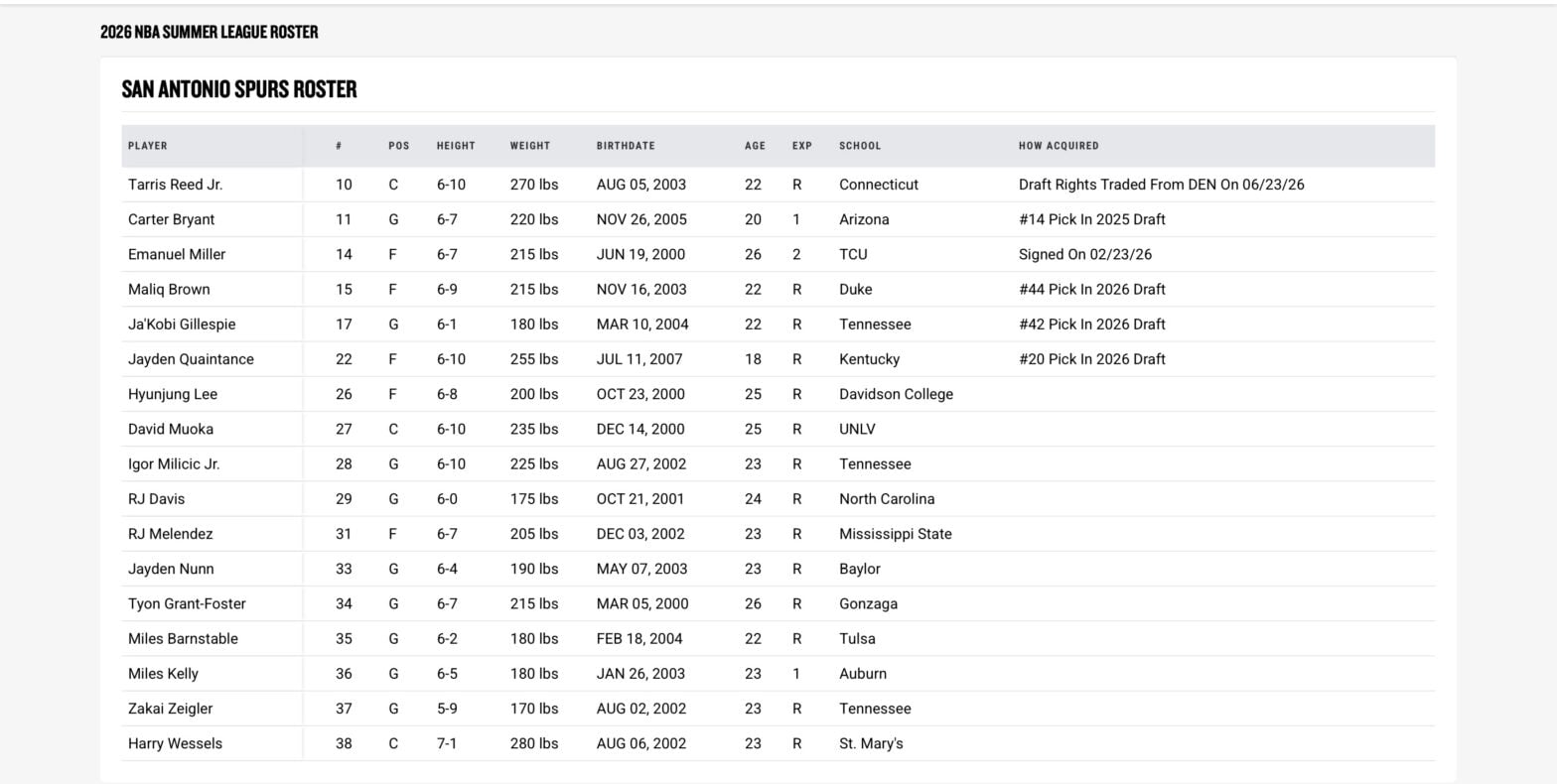Click birthdate DEC 14, 2000
This screenshot has height=784, width=1557.
pyautogui.click(x=640, y=429)
